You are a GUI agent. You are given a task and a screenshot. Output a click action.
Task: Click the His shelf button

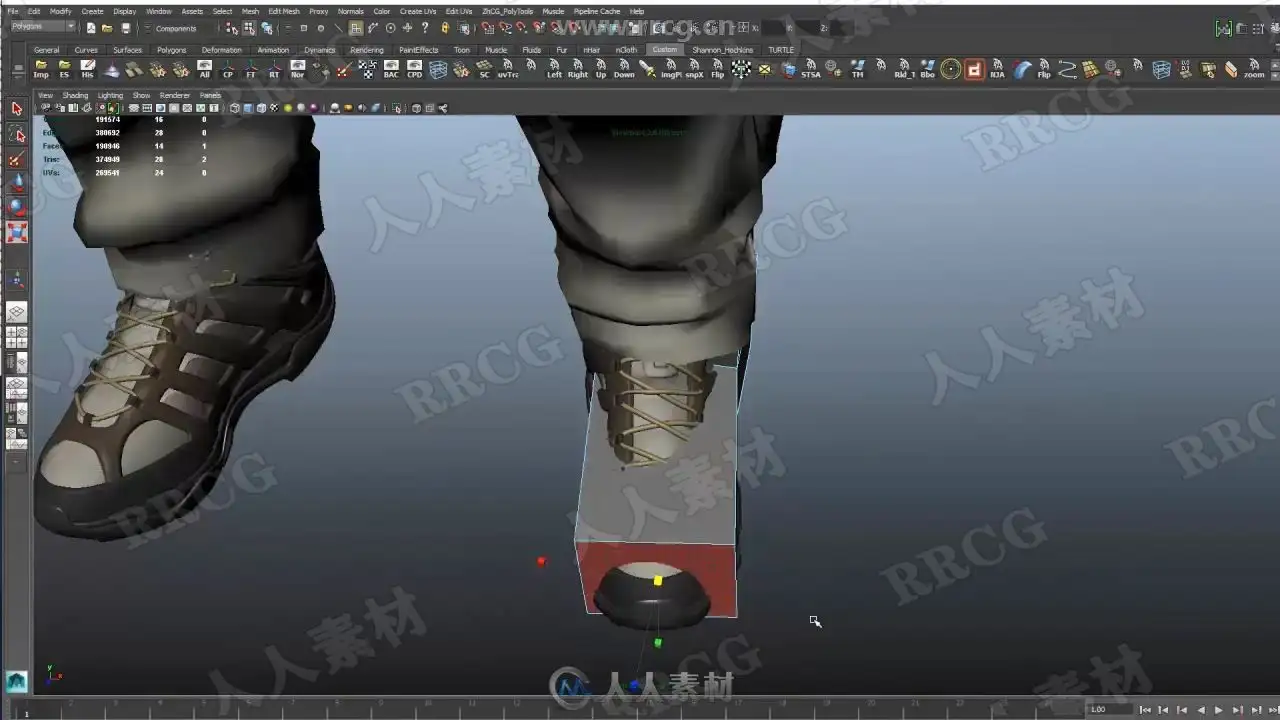(87, 69)
